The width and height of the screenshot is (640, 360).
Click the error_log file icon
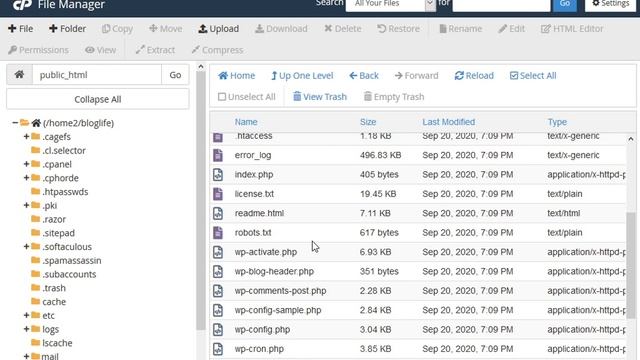point(218,155)
